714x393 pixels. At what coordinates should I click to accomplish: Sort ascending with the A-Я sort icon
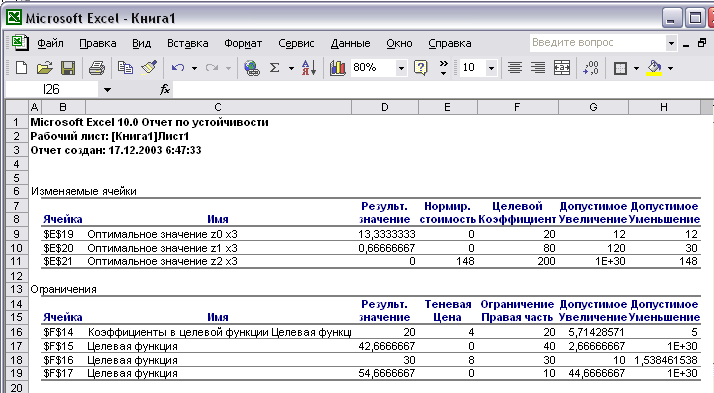point(309,68)
